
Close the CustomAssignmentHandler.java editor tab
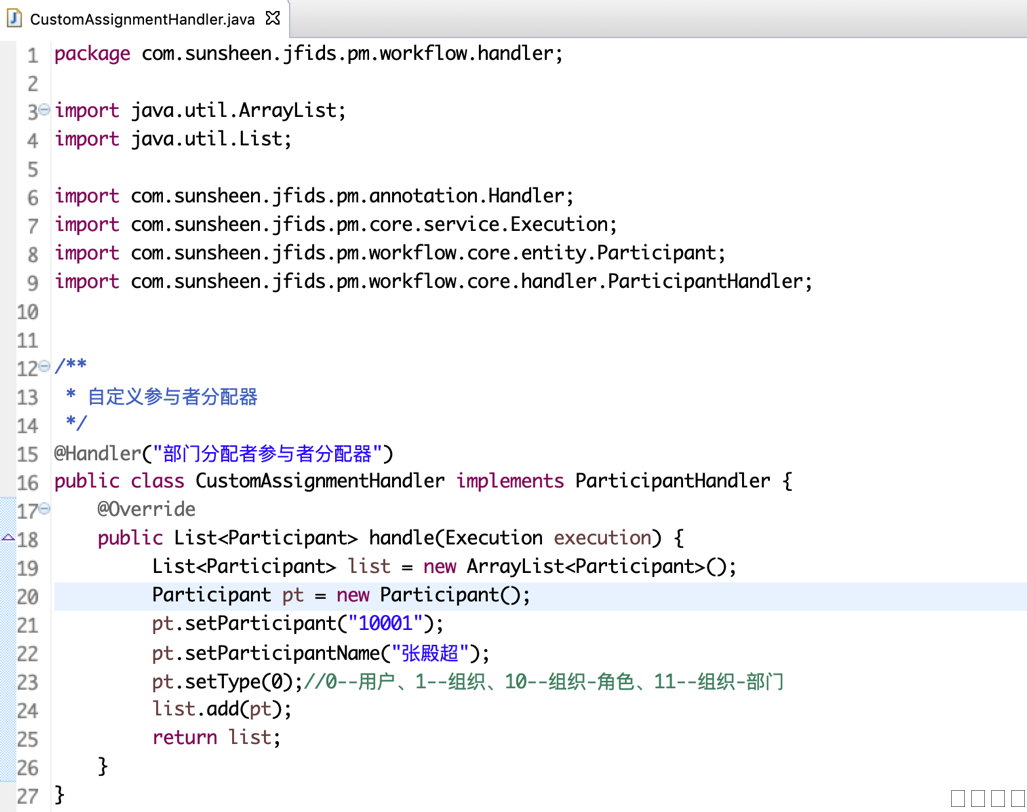coord(273,19)
